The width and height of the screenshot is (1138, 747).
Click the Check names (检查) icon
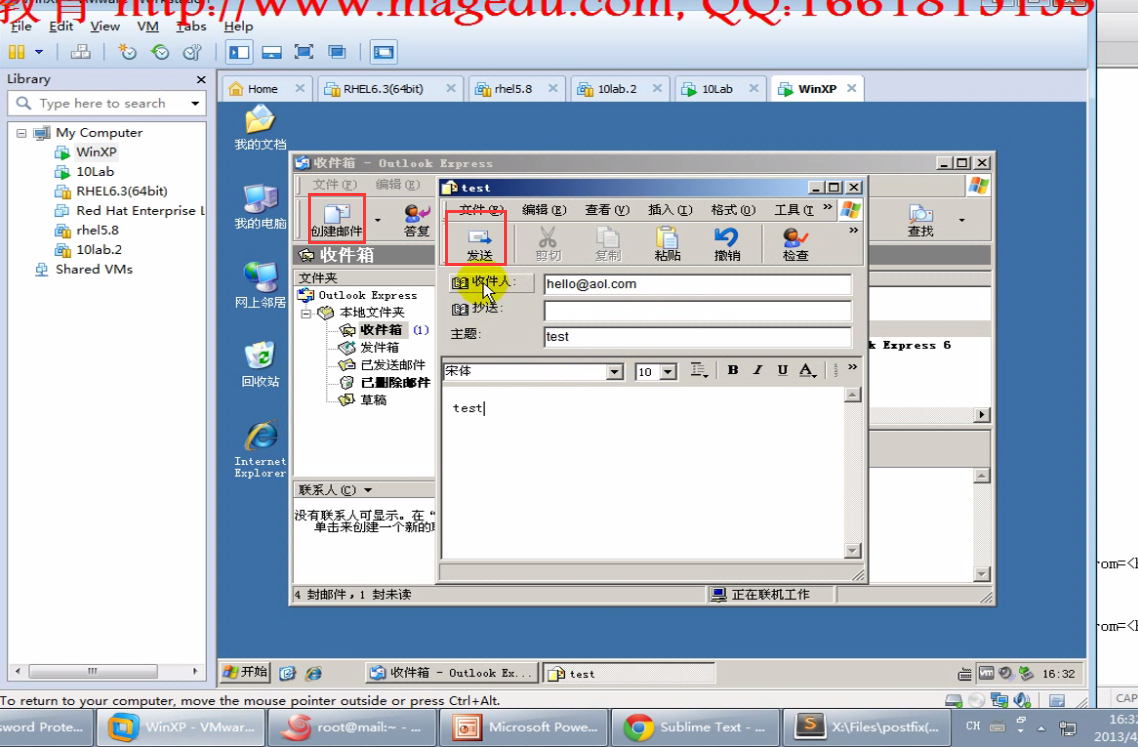pyautogui.click(x=795, y=244)
